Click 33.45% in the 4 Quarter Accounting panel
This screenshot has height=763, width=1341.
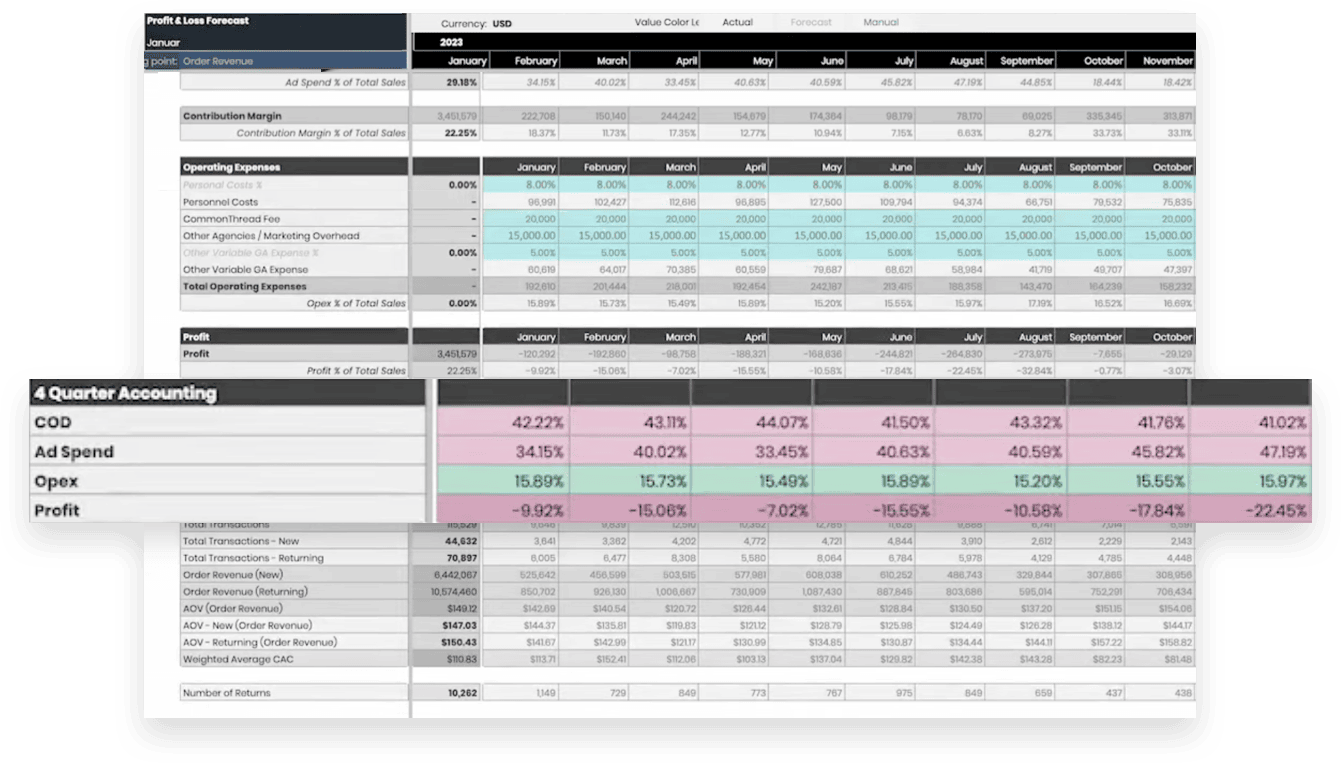point(751,452)
